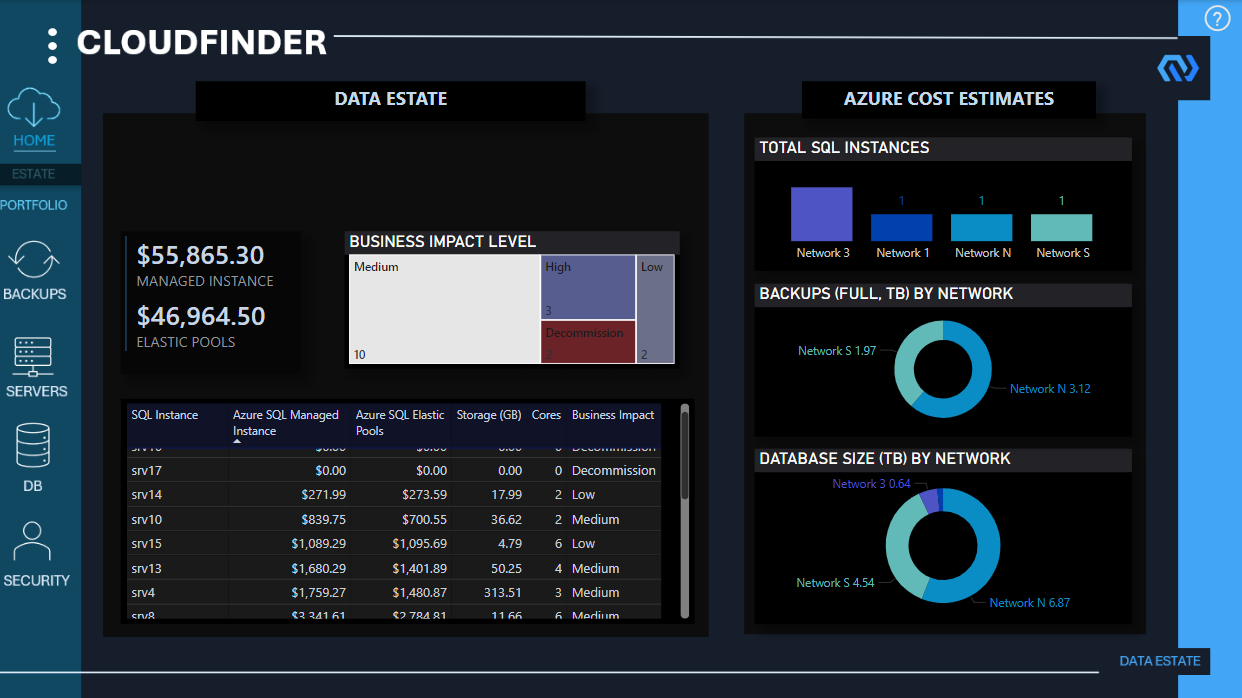Click the DATA ESTATE header above the table
This screenshot has height=698, width=1242.
pos(391,99)
